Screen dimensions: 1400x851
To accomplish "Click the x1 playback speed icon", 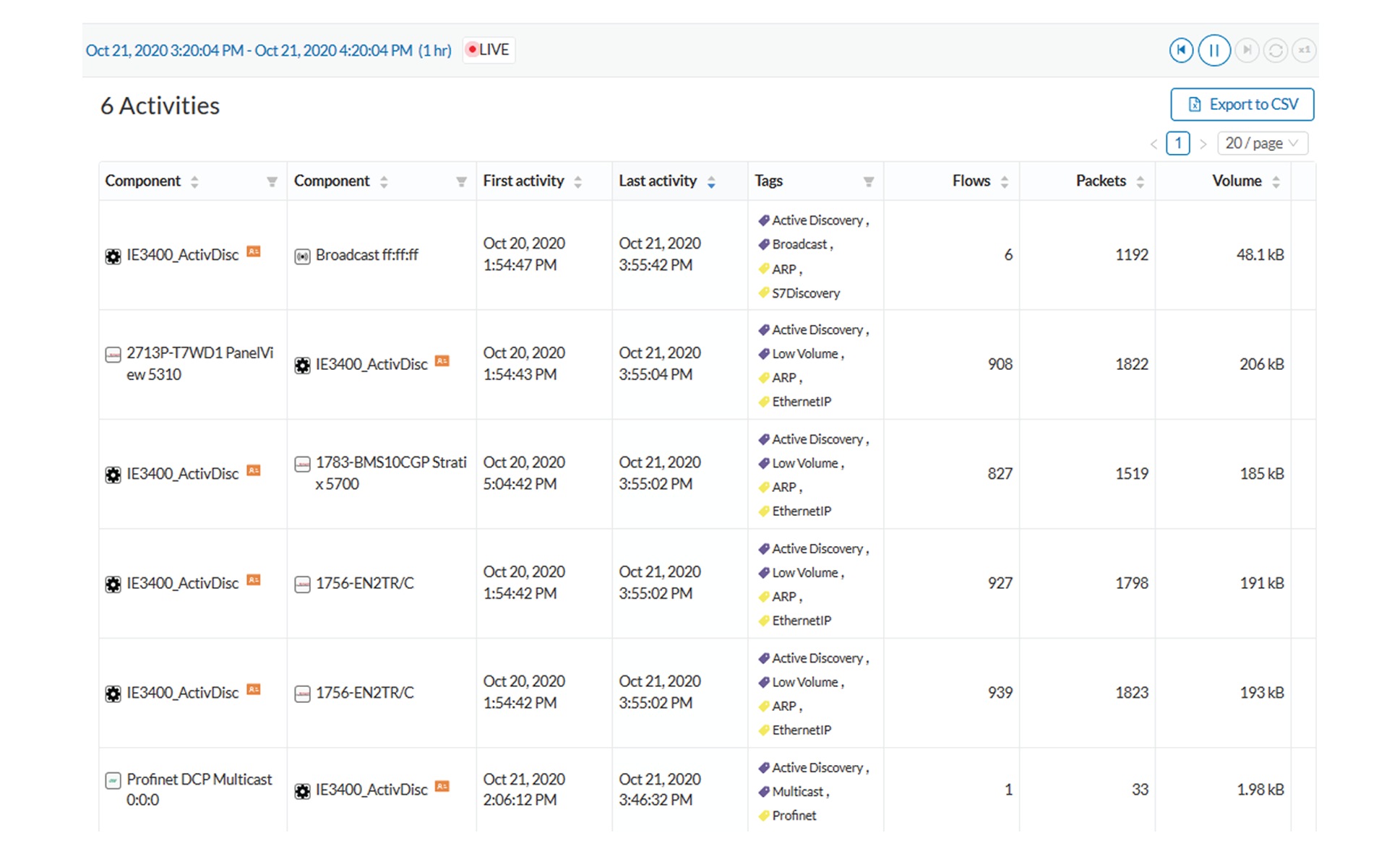I will [1304, 51].
